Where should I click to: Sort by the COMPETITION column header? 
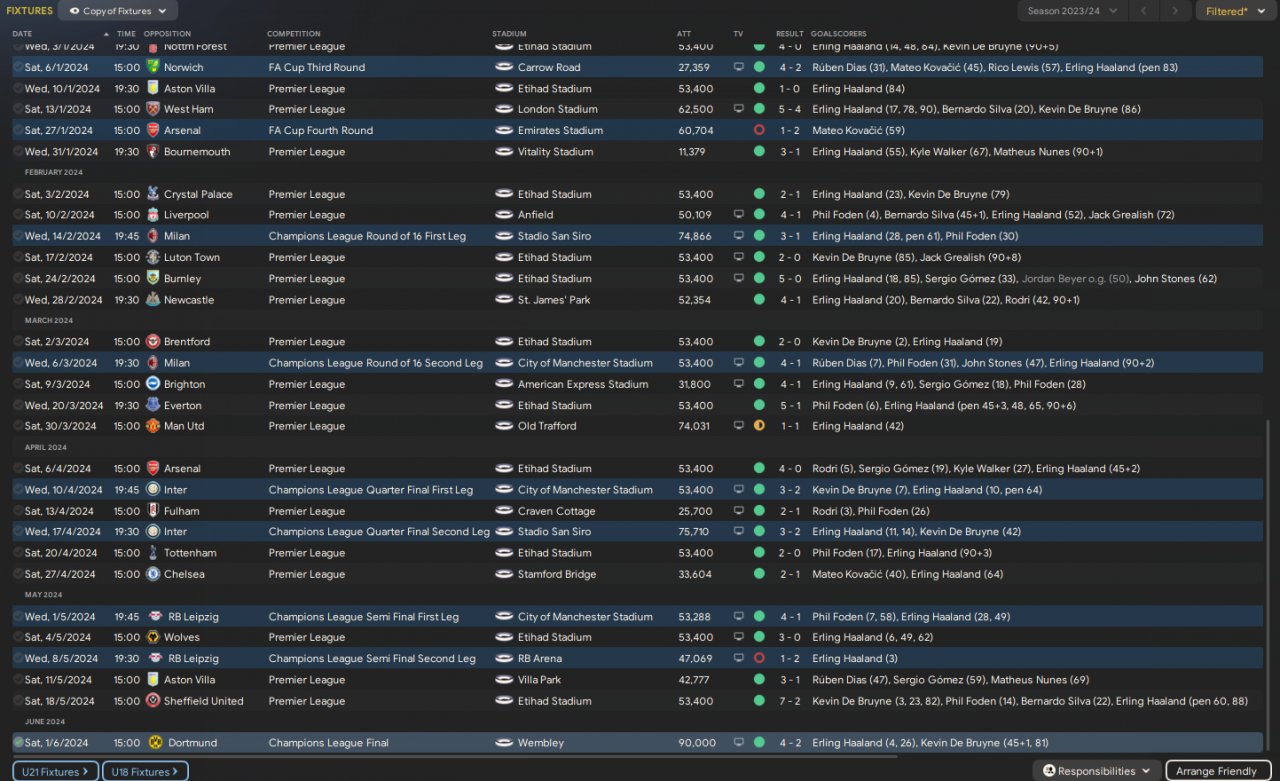click(294, 34)
